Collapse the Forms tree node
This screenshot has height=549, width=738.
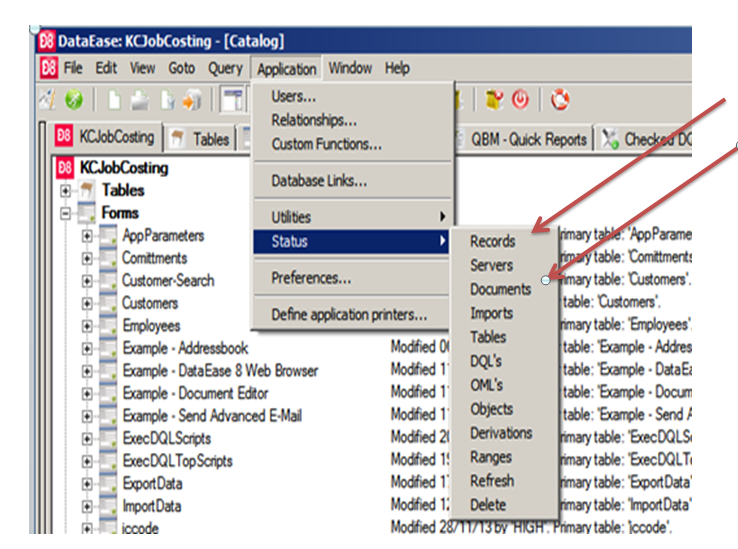(x=65, y=214)
